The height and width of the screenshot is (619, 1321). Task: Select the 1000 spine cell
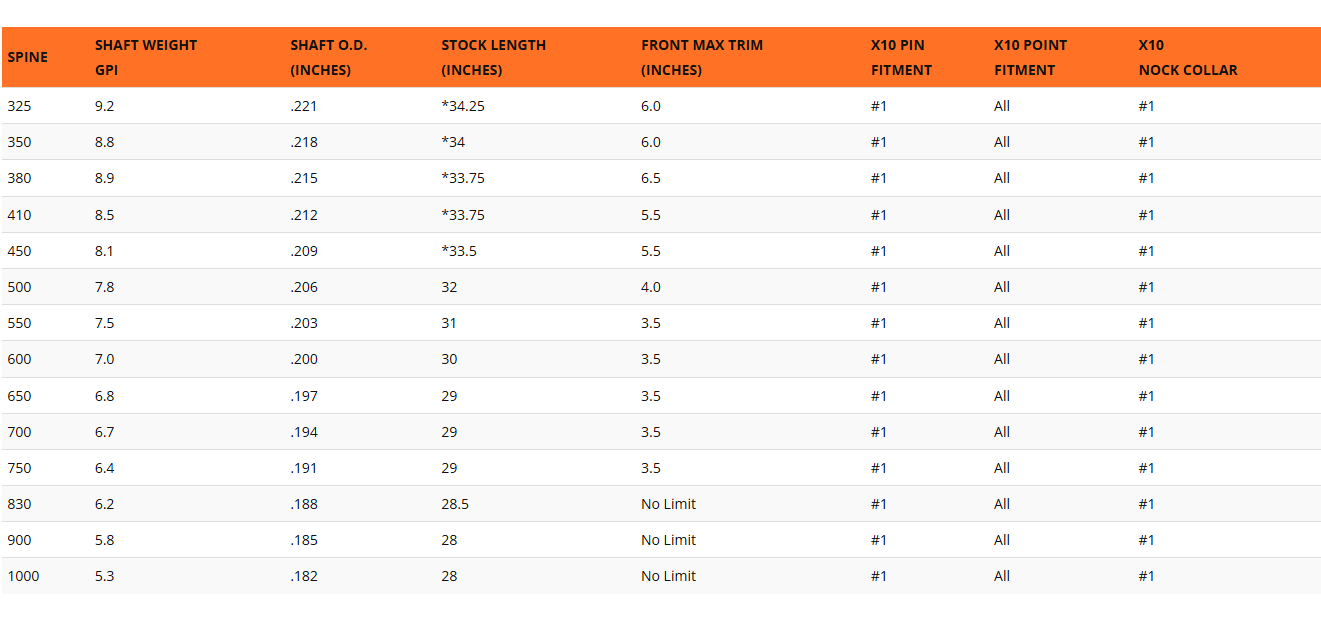click(x=23, y=576)
